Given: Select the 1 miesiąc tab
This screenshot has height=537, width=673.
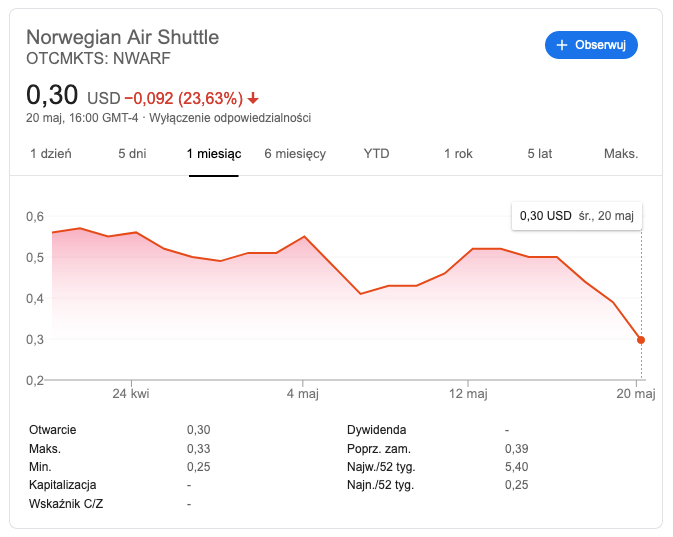Looking at the screenshot, I should (214, 154).
